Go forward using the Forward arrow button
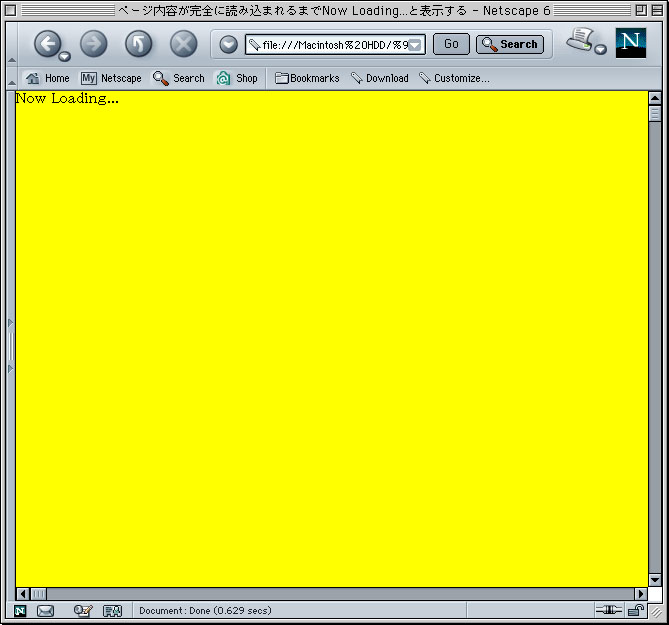This screenshot has height=625, width=669. click(x=94, y=44)
